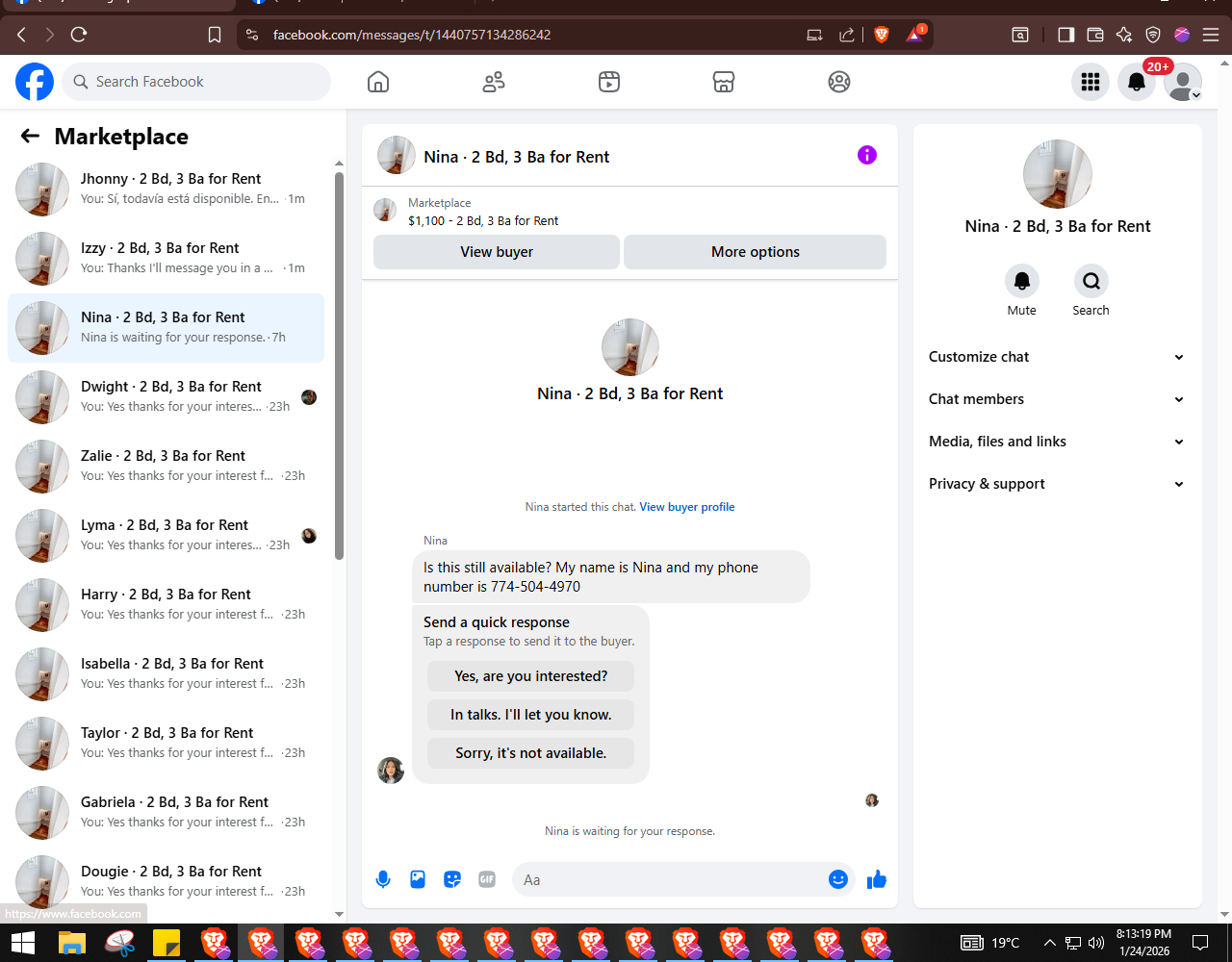Click the Brave Shields lion icon
1232x962 pixels.
882,35
